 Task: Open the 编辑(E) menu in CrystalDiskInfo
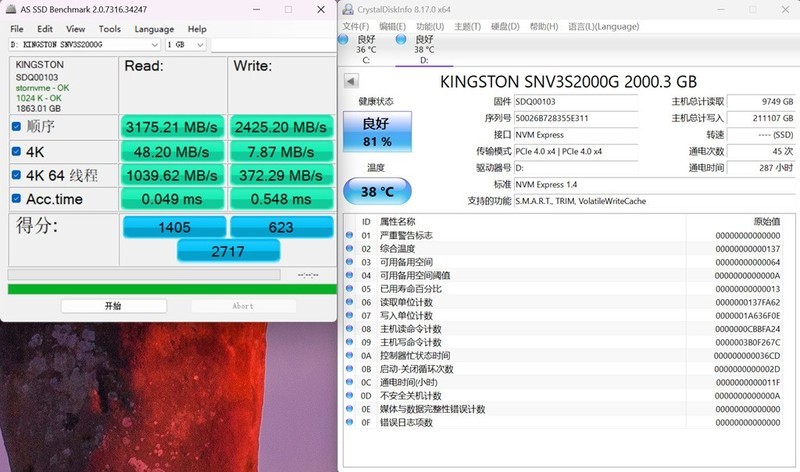(392, 27)
